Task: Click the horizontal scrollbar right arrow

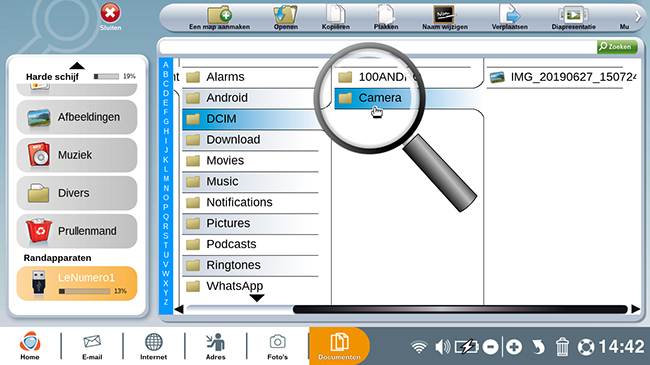Action: click(x=635, y=309)
